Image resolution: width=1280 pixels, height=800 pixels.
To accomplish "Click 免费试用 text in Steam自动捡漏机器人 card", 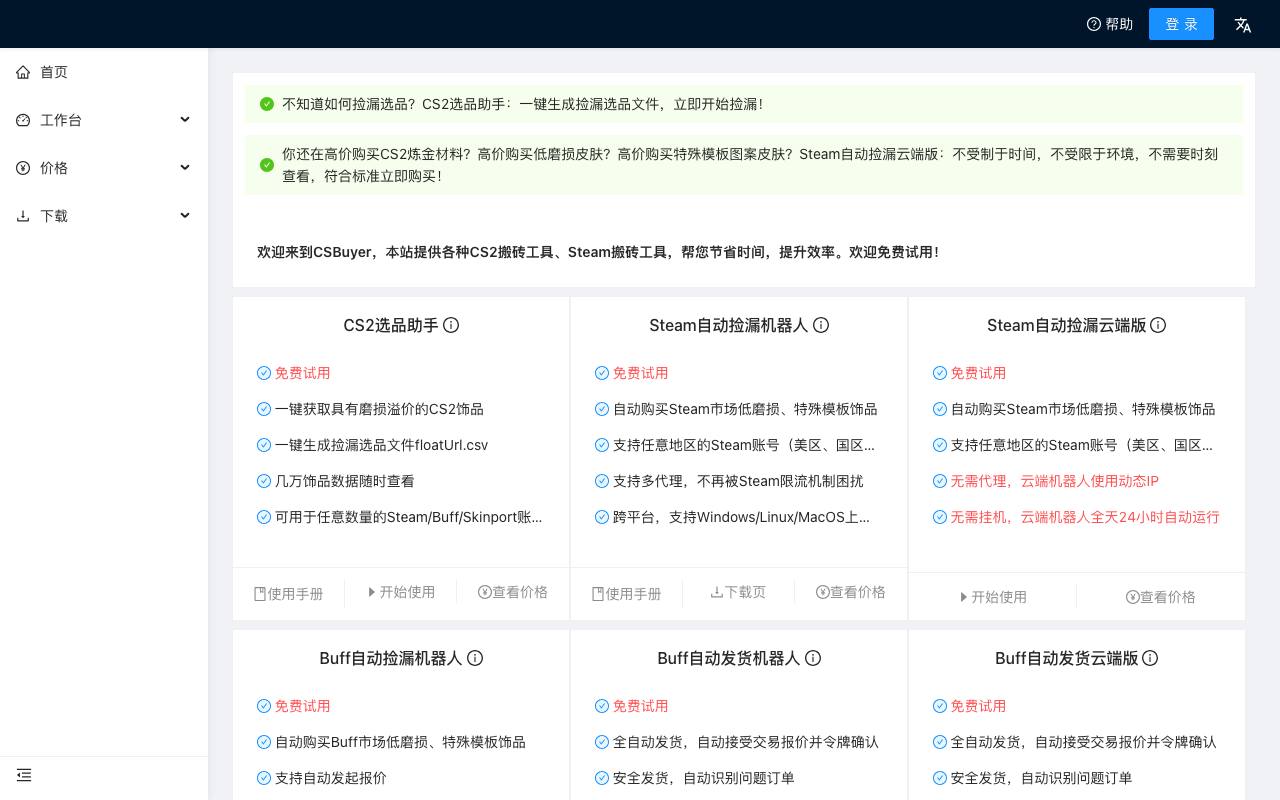I will [641, 373].
